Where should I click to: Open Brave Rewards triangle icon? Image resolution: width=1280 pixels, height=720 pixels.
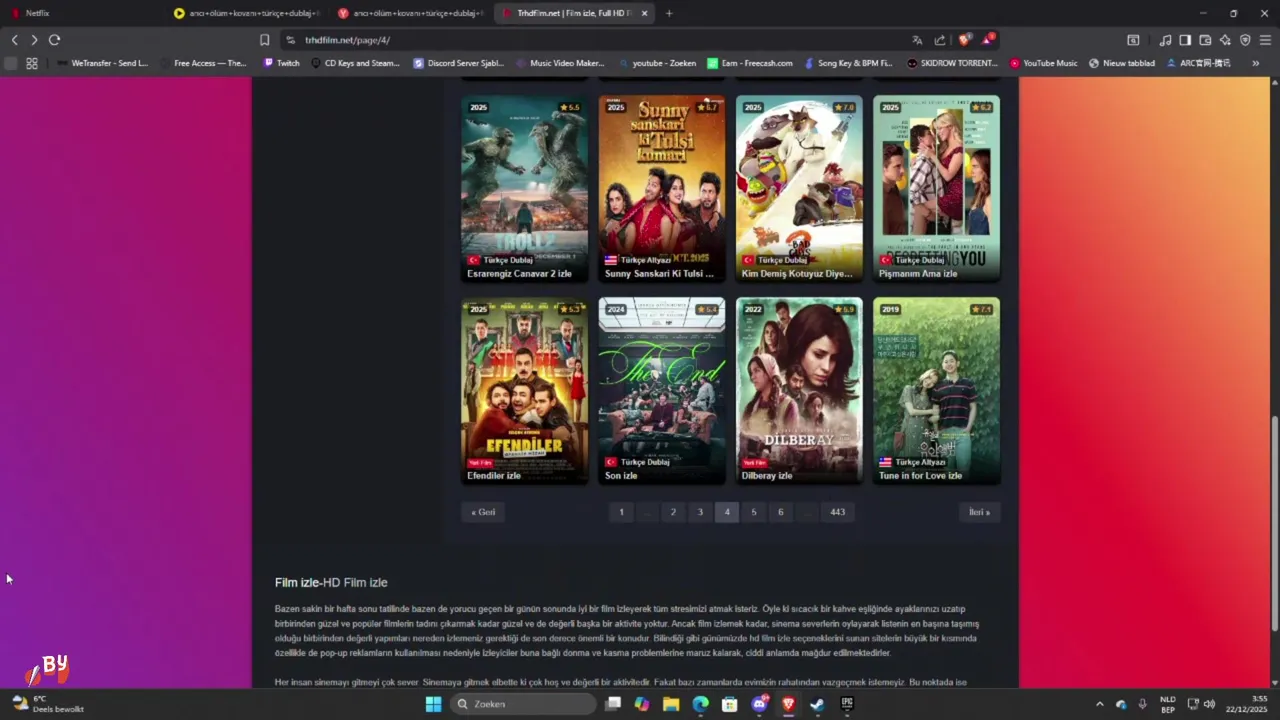[x=987, y=40]
